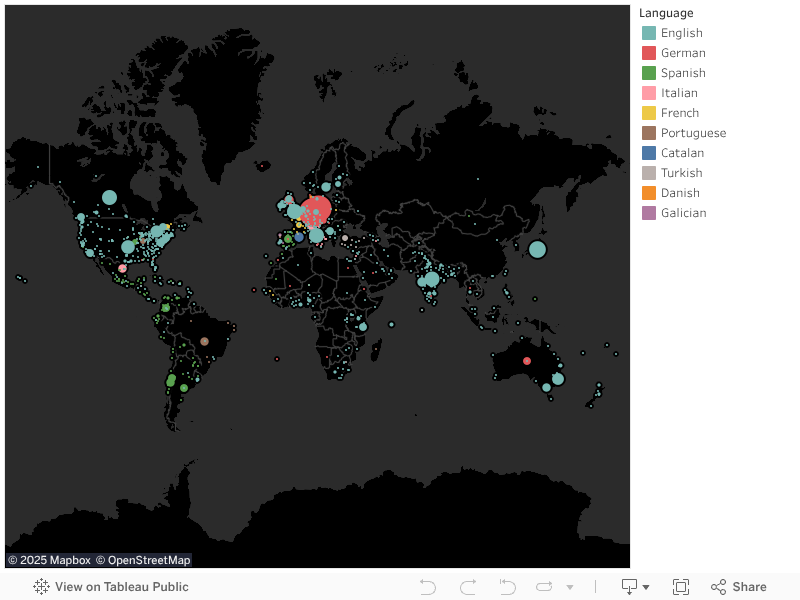Highlight German in the legend
The width and height of the screenshot is (800, 600).
point(683,53)
